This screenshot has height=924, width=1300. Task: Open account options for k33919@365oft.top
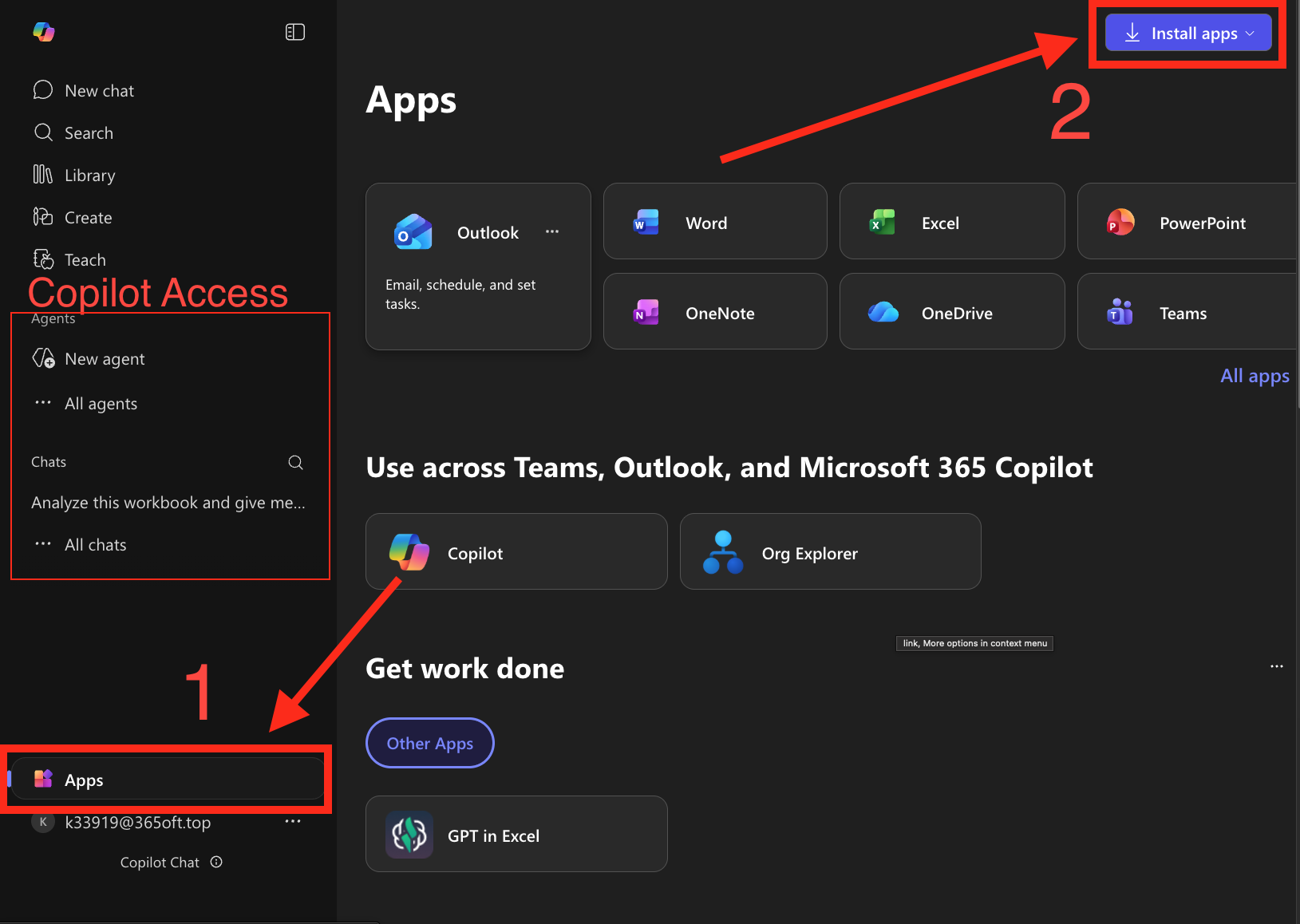[292, 820]
